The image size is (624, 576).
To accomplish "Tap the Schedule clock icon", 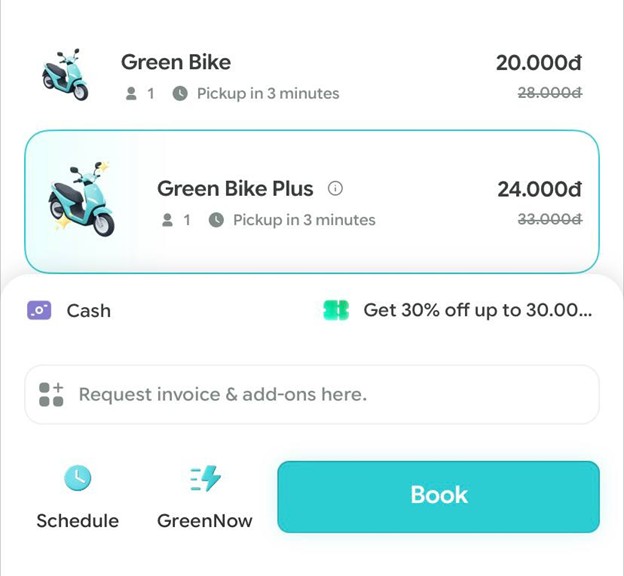I will (77, 478).
